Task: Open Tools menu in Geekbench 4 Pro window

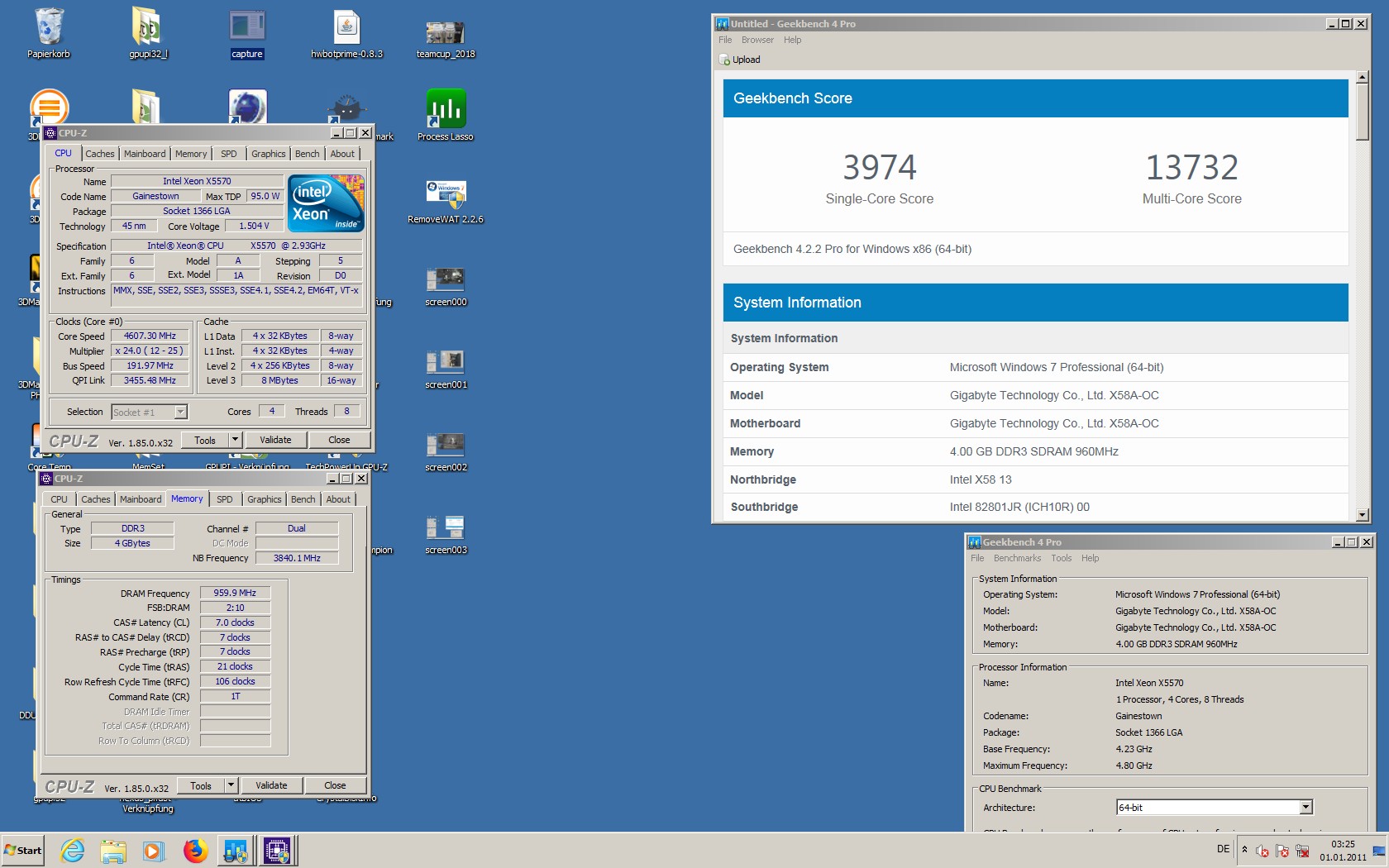Action: (x=1062, y=558)
